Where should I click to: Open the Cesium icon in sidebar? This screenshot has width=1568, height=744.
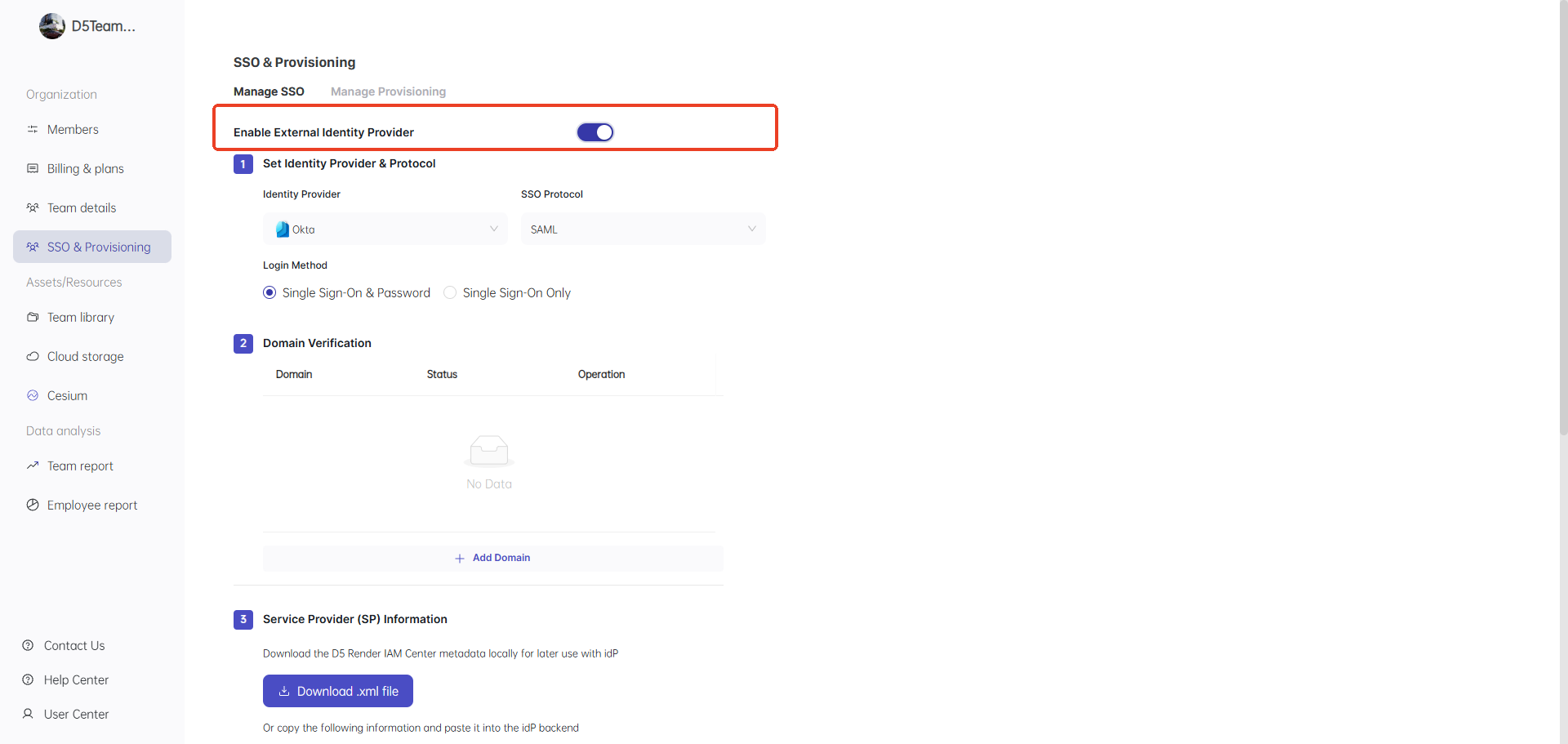click(x=33, y=396)
